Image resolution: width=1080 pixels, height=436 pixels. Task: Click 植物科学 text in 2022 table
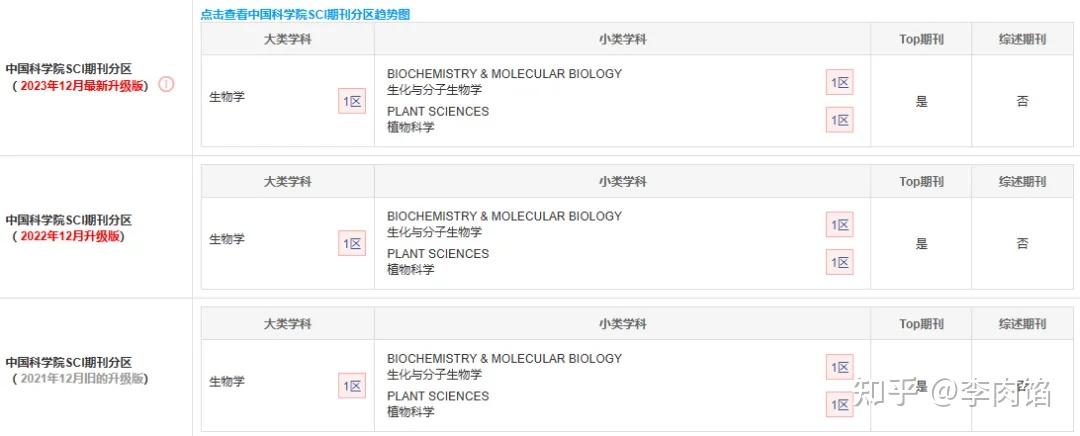(x=411, y=269)
